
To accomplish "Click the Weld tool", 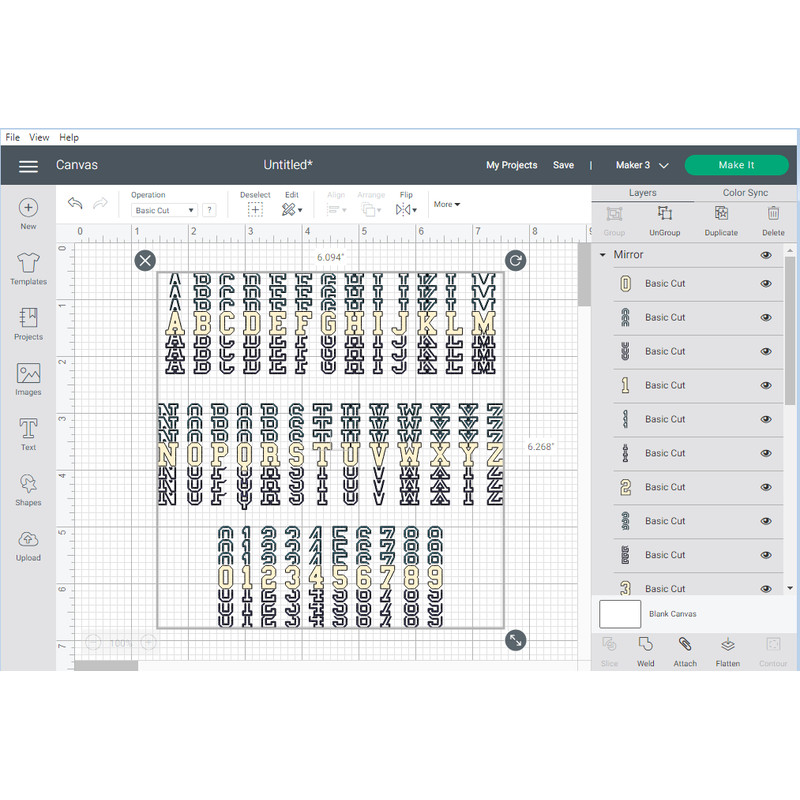I will coord(646,650).
